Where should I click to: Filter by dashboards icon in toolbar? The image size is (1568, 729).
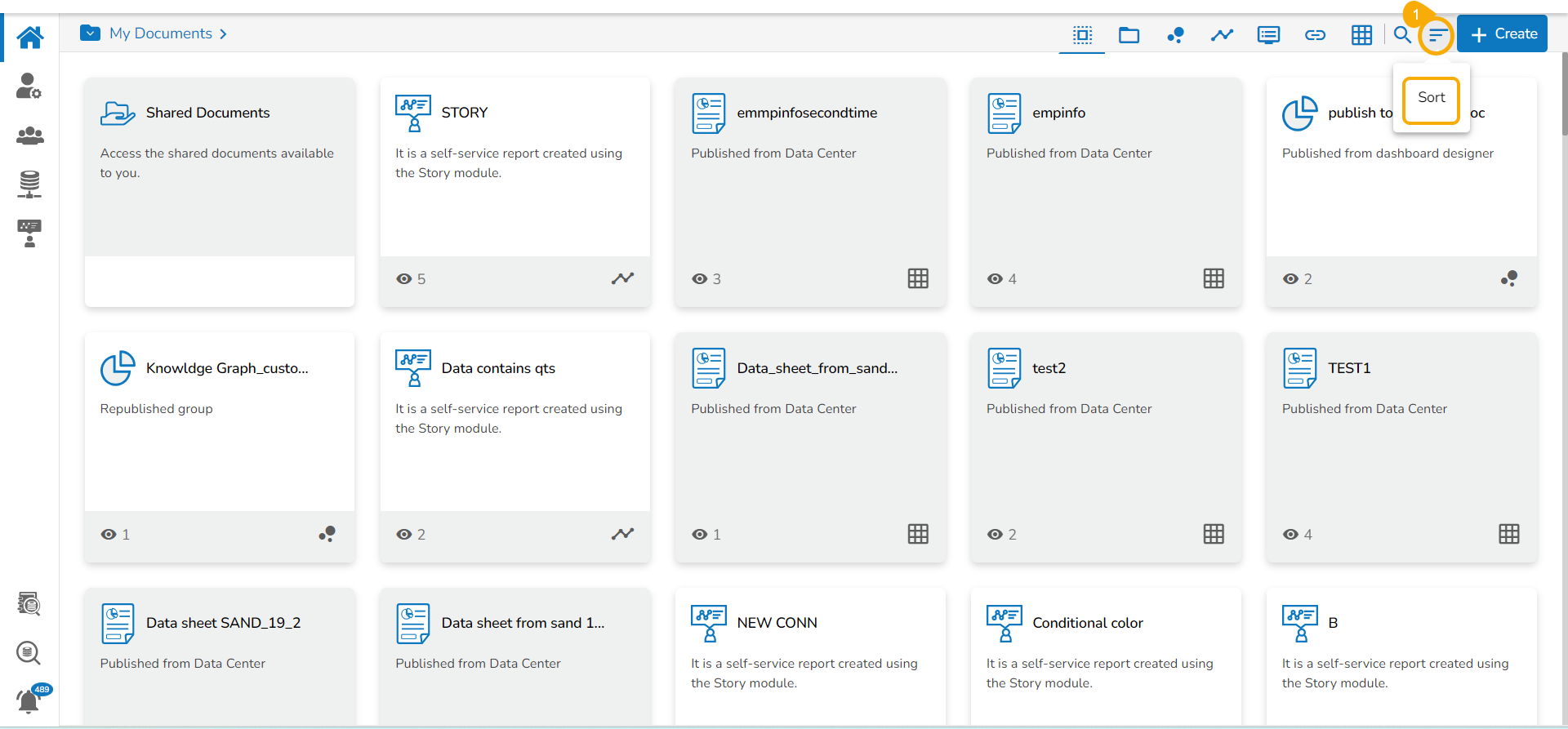pyautogui.click(x=1175, y=34)
